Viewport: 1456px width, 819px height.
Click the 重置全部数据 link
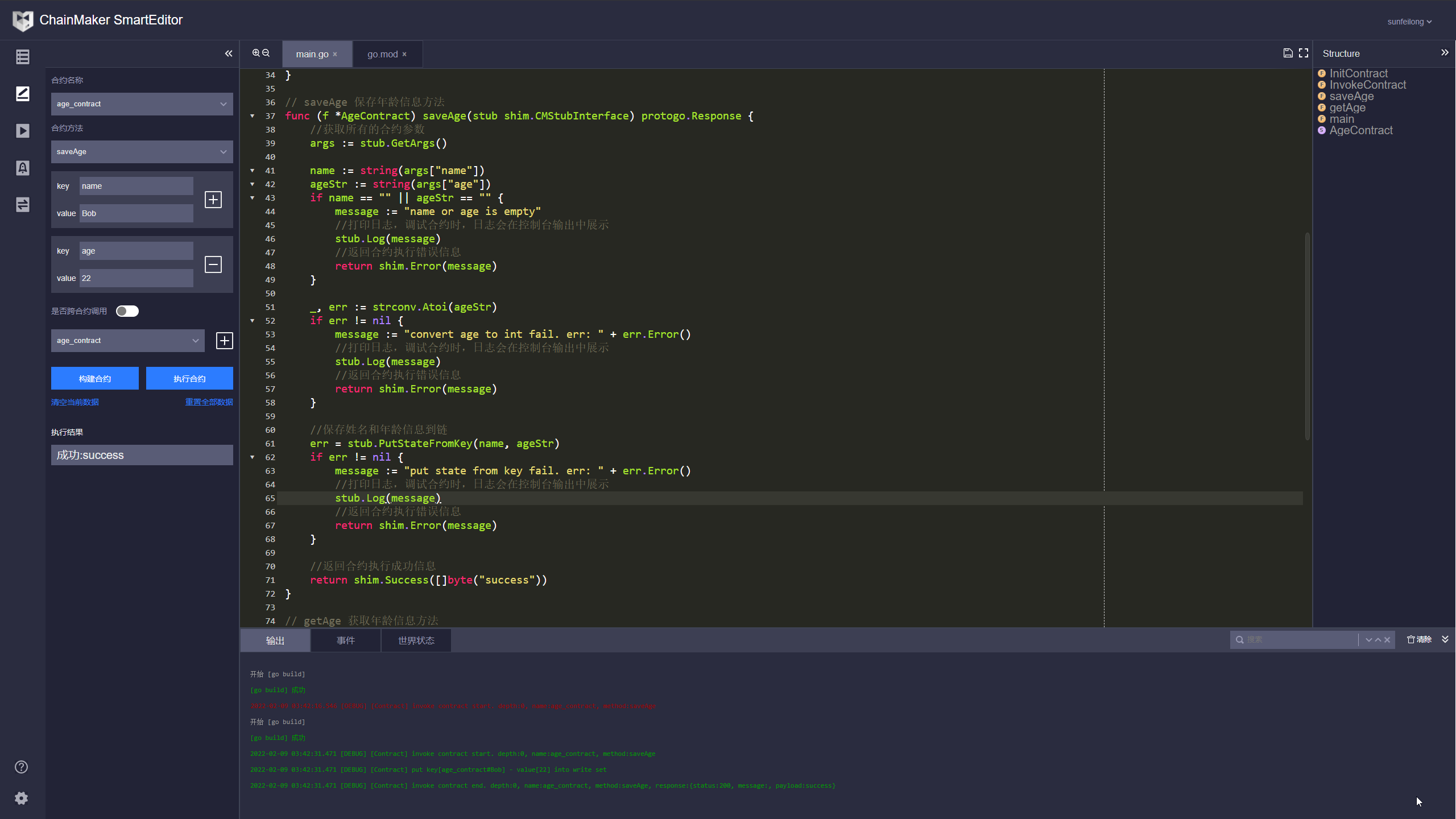[209, 402]
